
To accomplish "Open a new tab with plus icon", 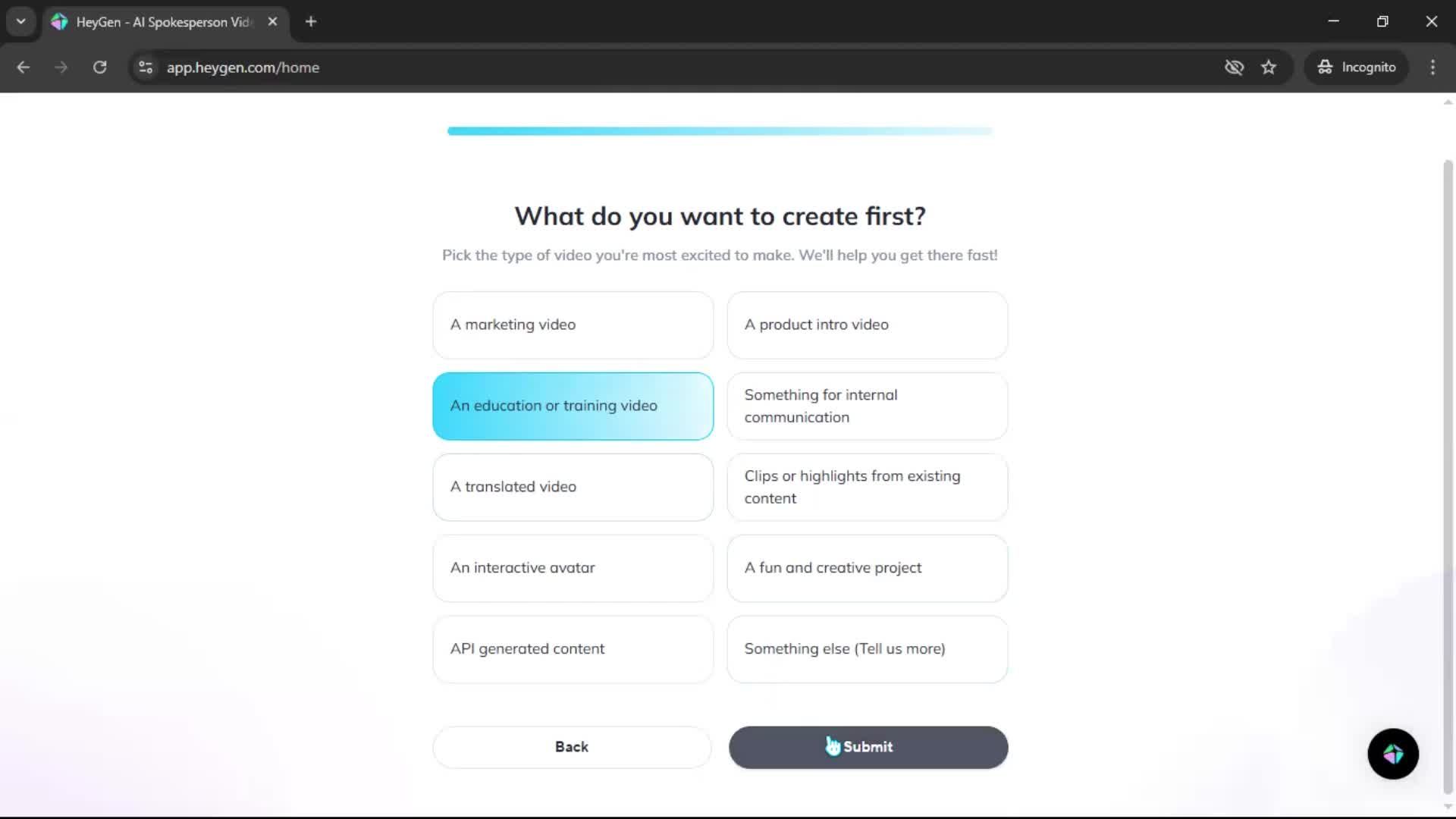I will click(311, 22).
